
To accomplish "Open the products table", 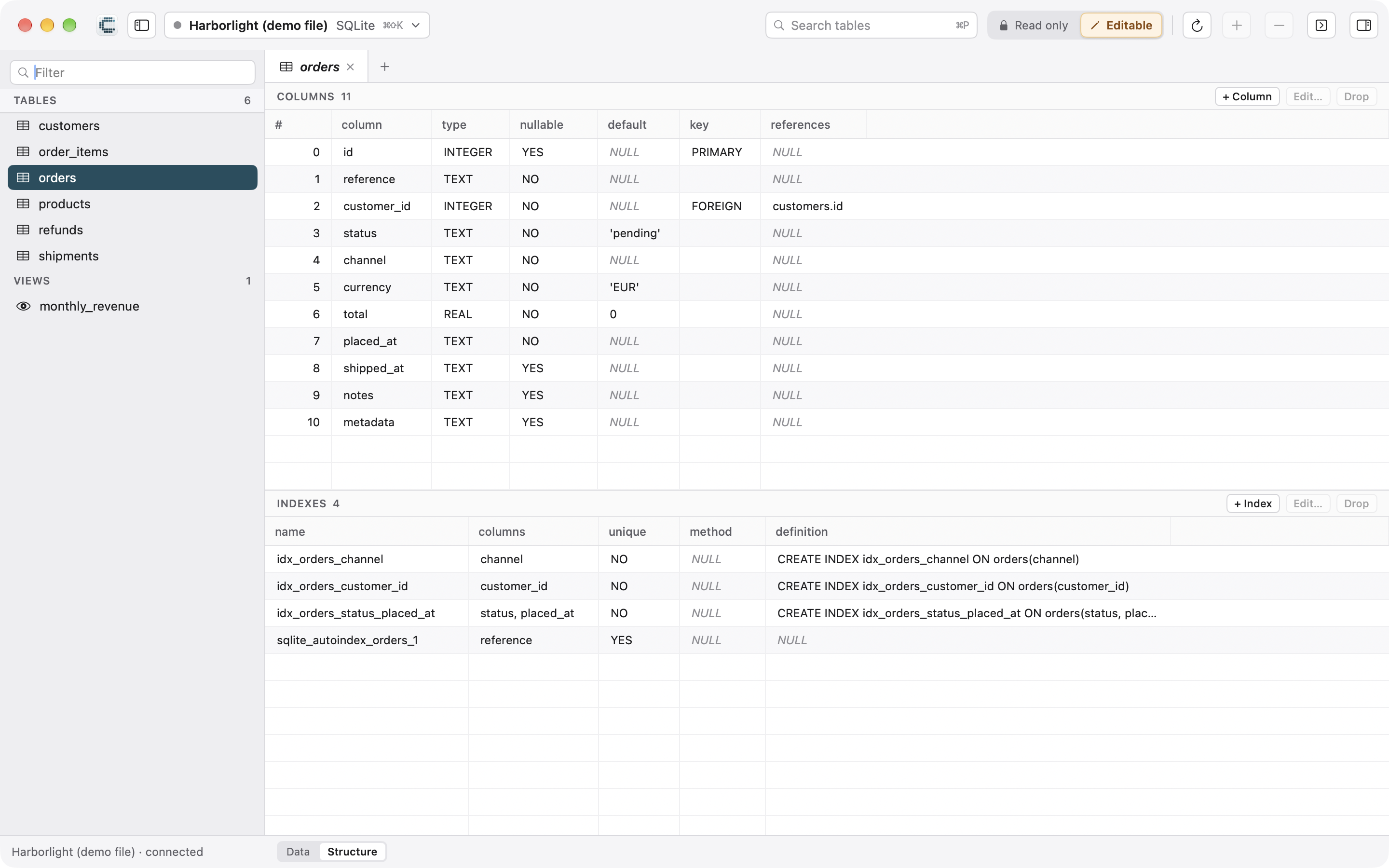I will [x=133, y=204].
